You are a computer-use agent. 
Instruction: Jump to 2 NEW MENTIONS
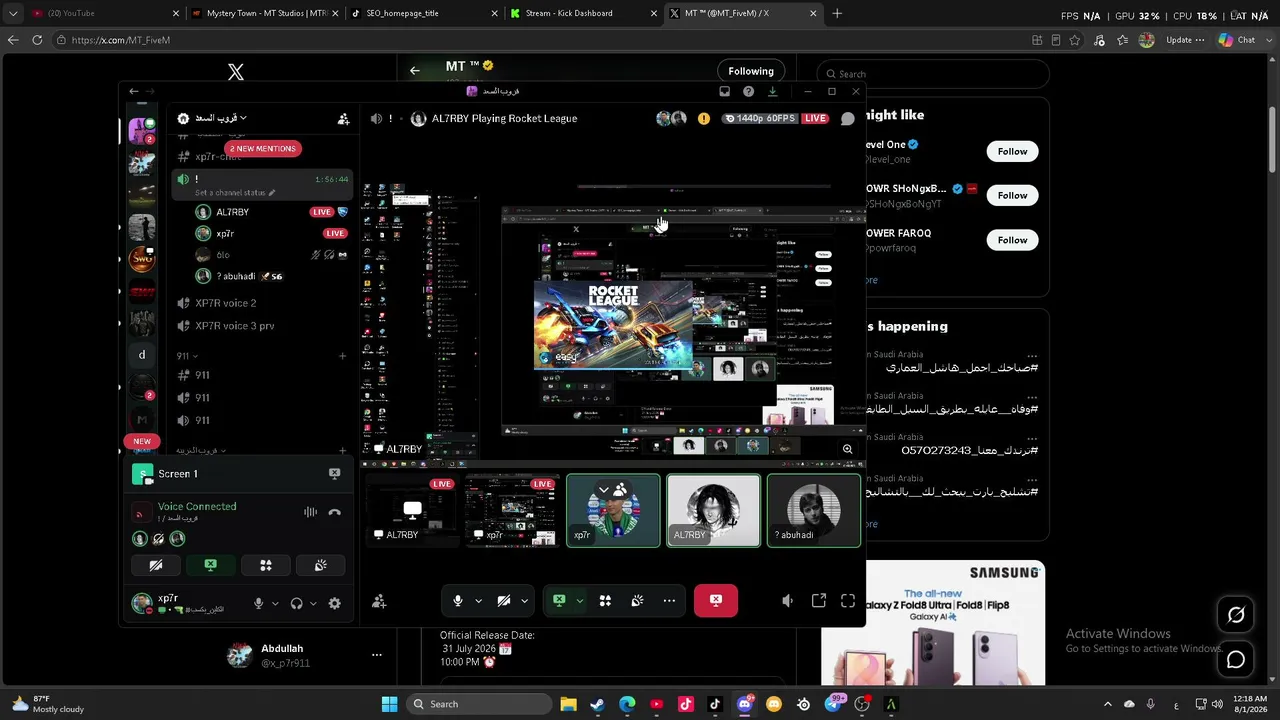coord(263,148)
